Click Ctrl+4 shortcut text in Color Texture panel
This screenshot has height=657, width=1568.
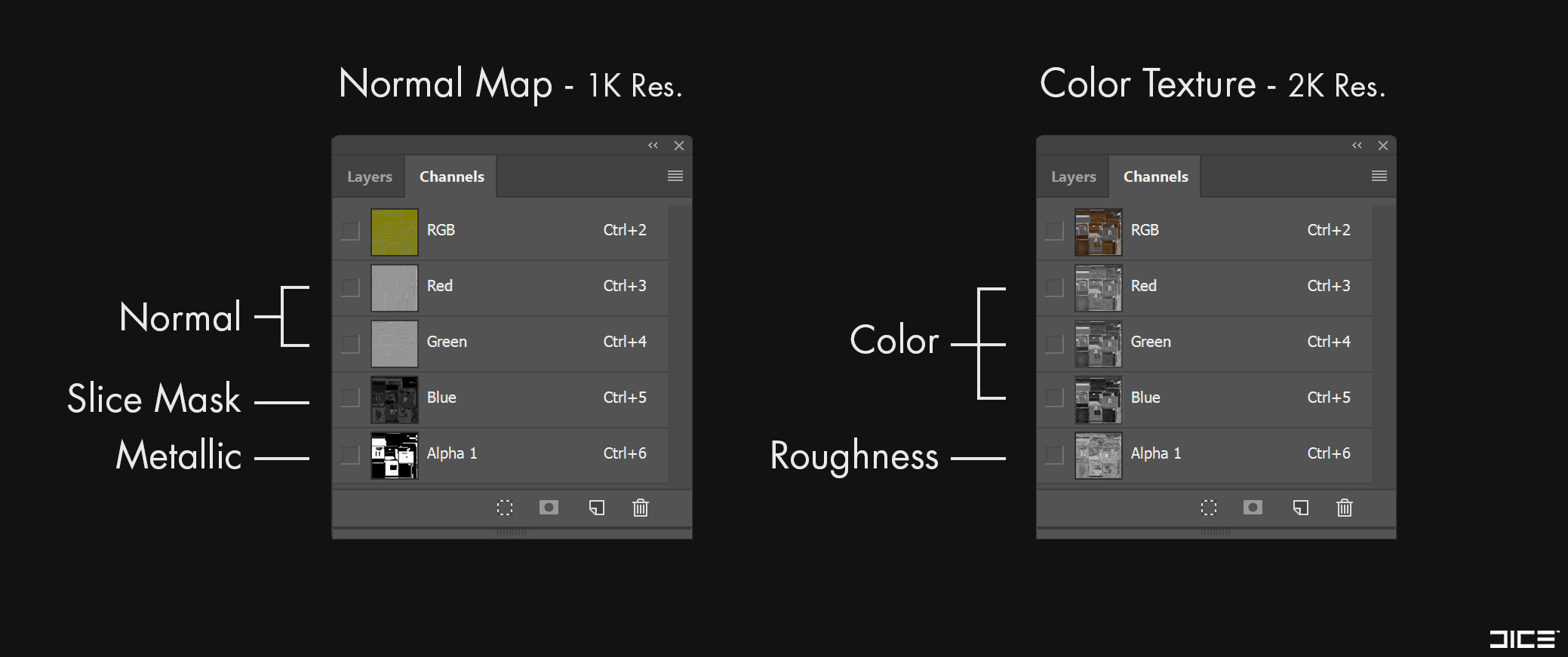click(x=1329, y=342)
